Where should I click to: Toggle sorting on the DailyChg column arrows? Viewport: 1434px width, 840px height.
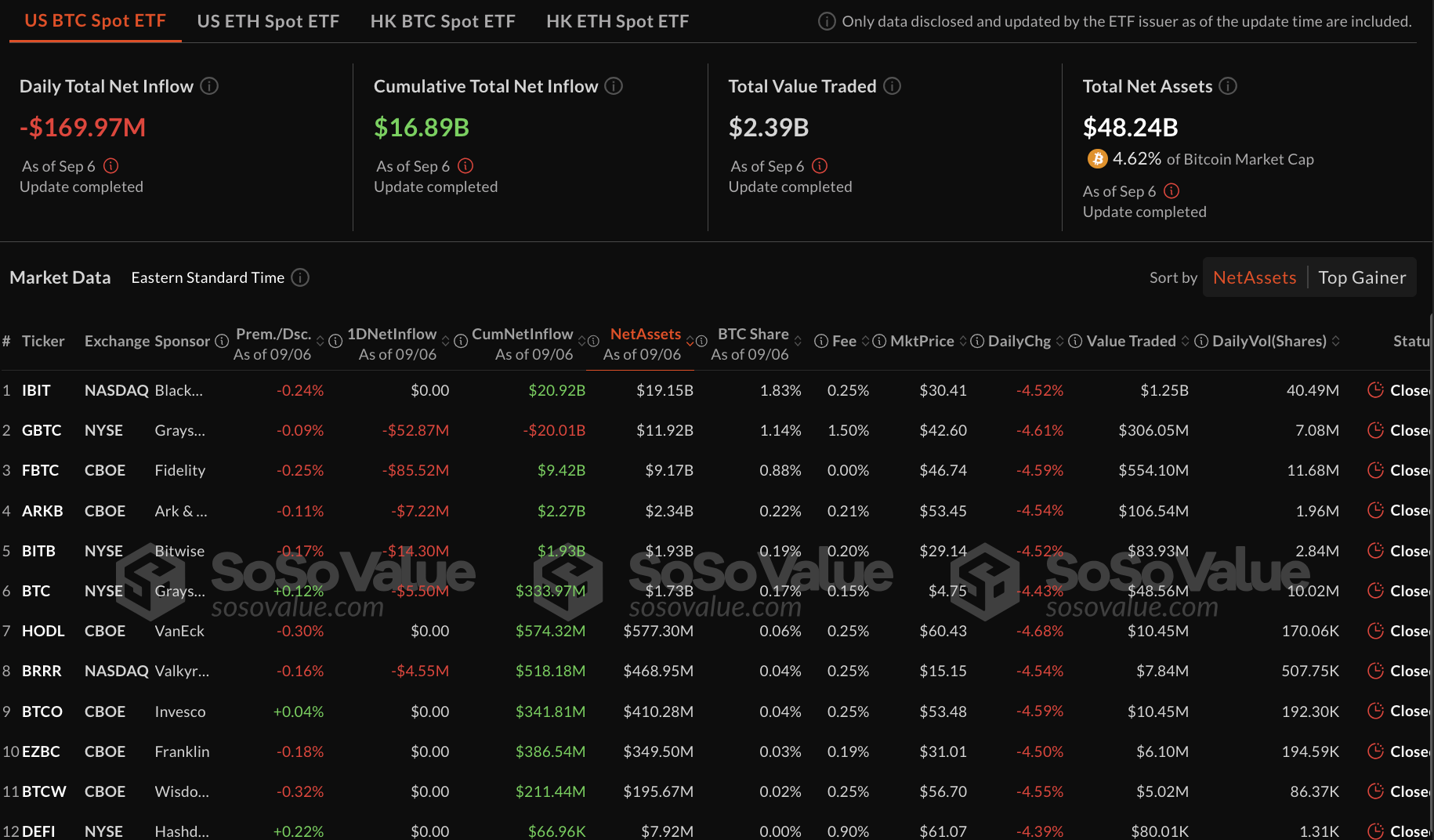1059,341
